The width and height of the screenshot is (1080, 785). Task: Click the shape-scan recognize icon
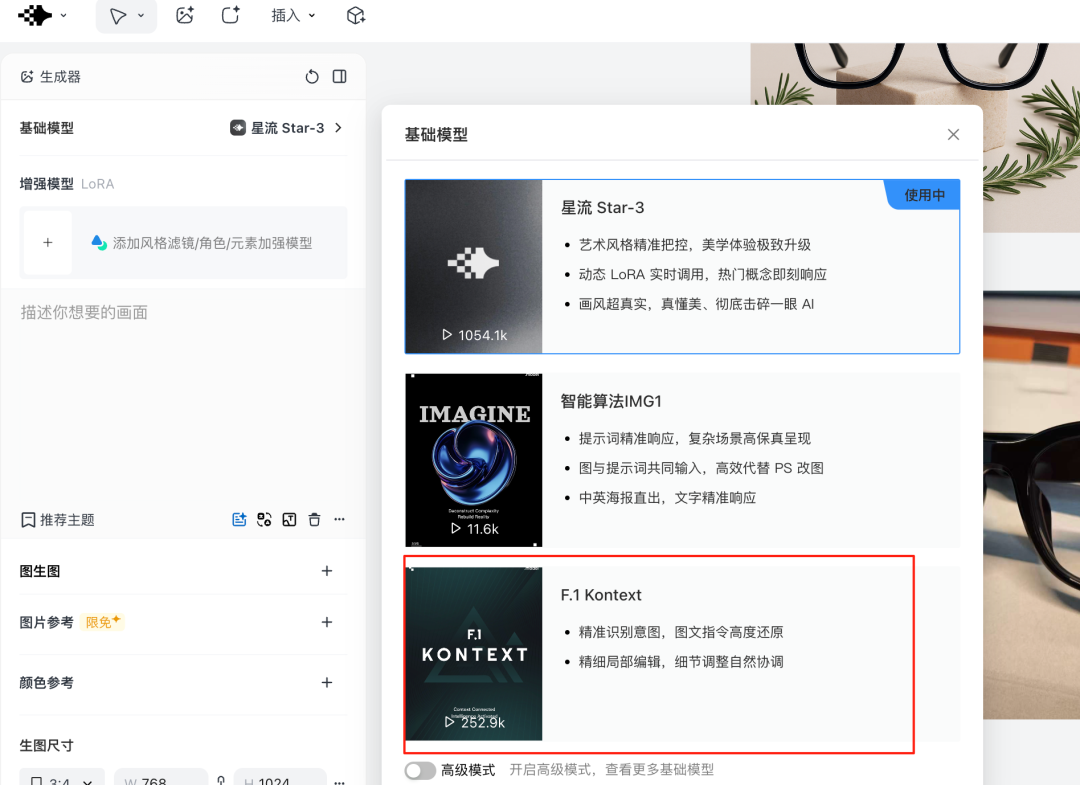264,520
